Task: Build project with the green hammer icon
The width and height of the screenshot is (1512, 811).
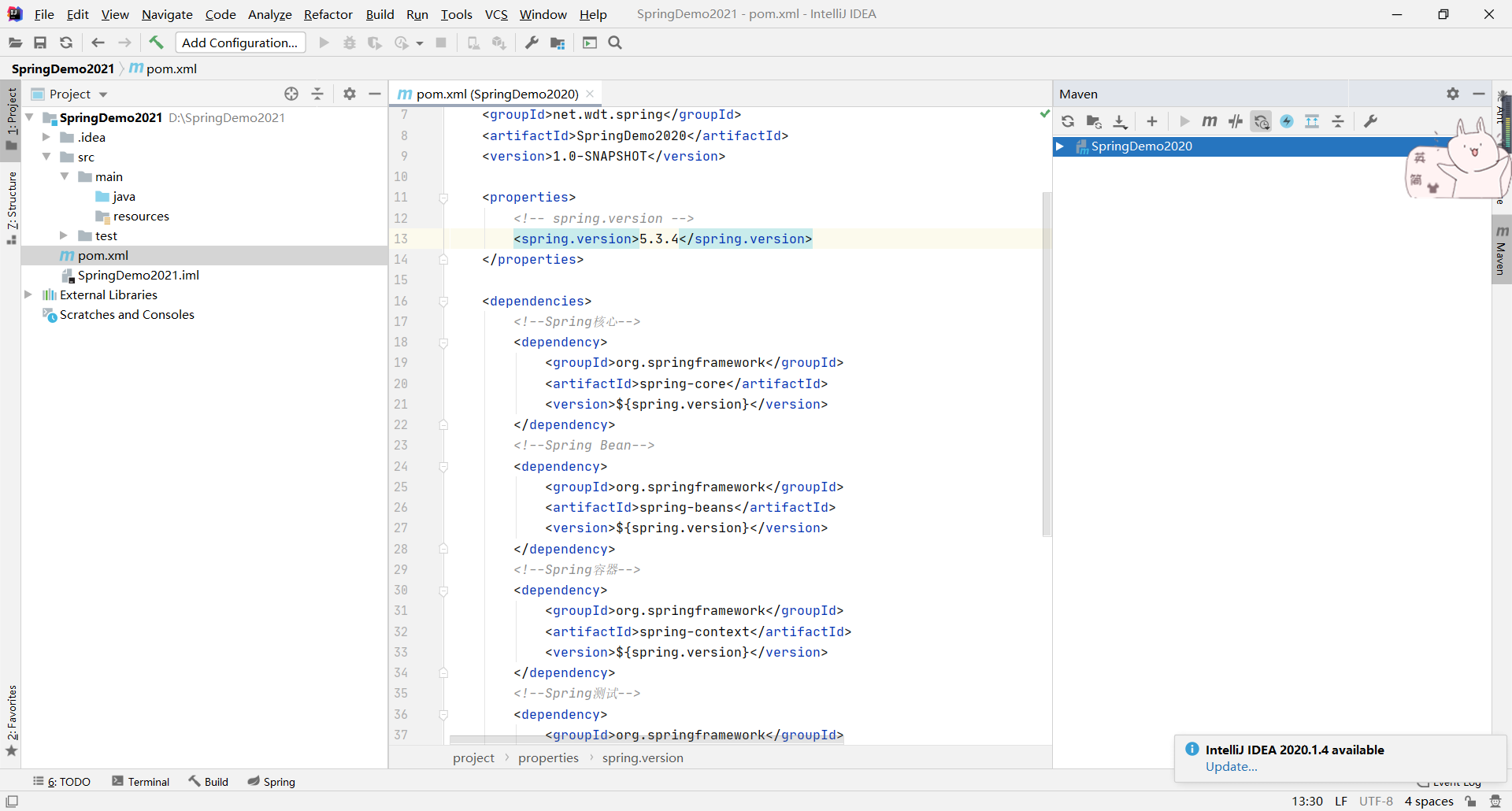Action: (x=156, y=43)
